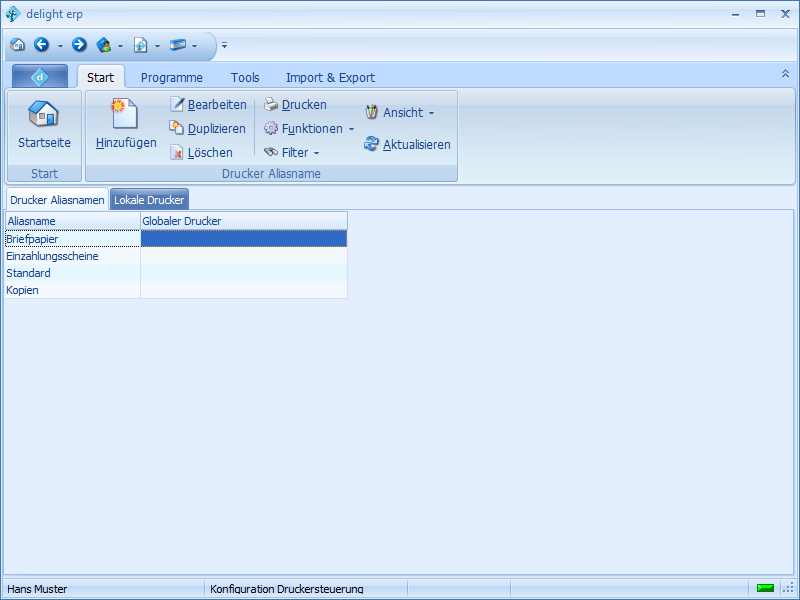The width and height of the screenshot is (800, 600).
Task: Click the Startseite house icon in ribbon
Action: coord(44,113)
